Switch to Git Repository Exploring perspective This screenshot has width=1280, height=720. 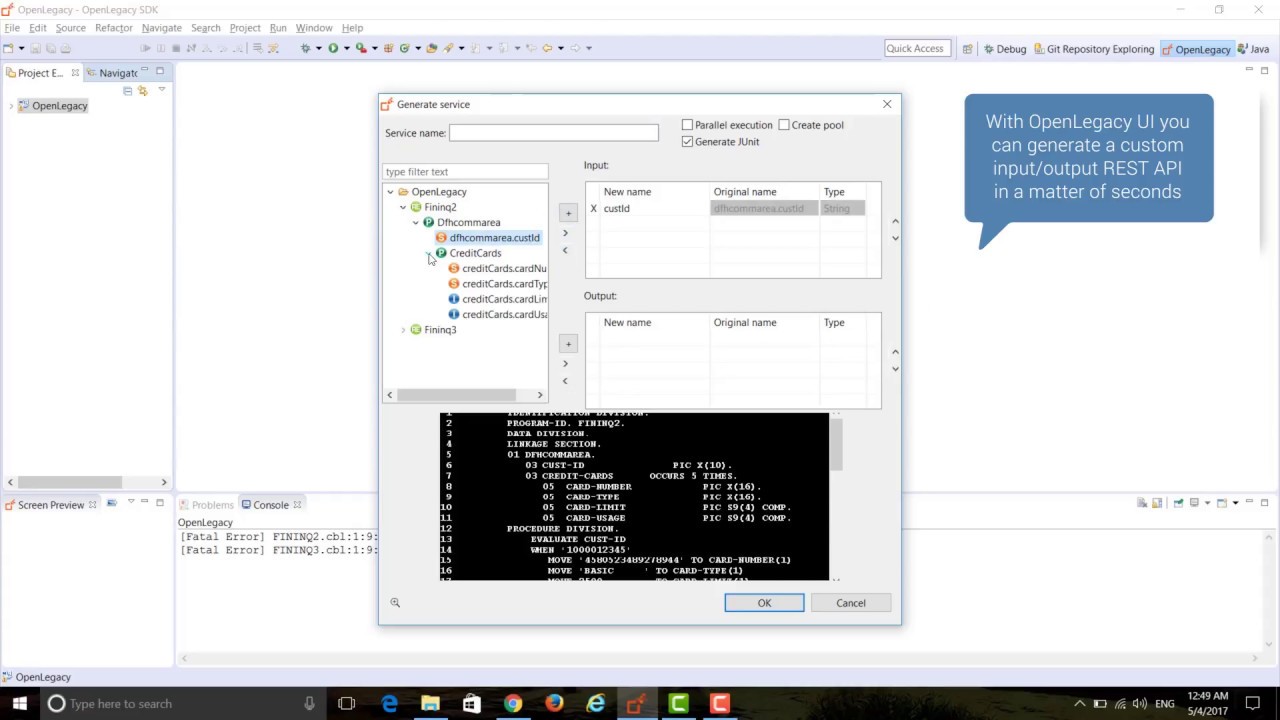point(1094,49)
